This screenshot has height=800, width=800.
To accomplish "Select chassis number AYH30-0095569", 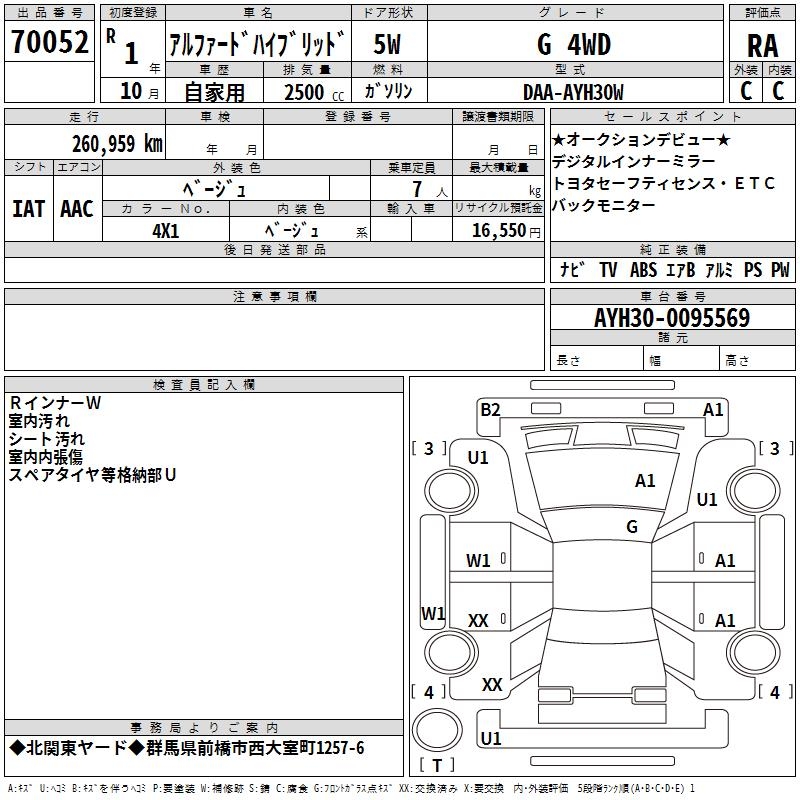I will pyautogui.click(x=672, y=318).
